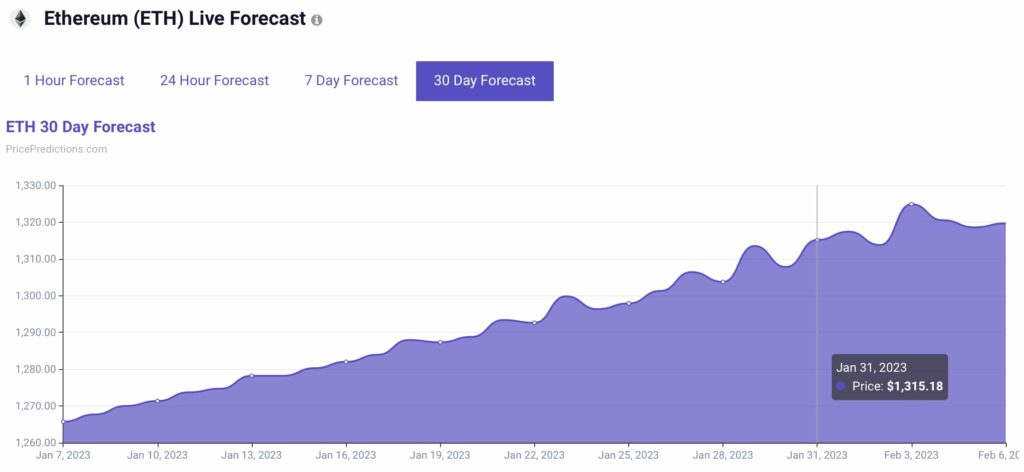Click the Feb 3, 2023 peak point

pos(911,204)
